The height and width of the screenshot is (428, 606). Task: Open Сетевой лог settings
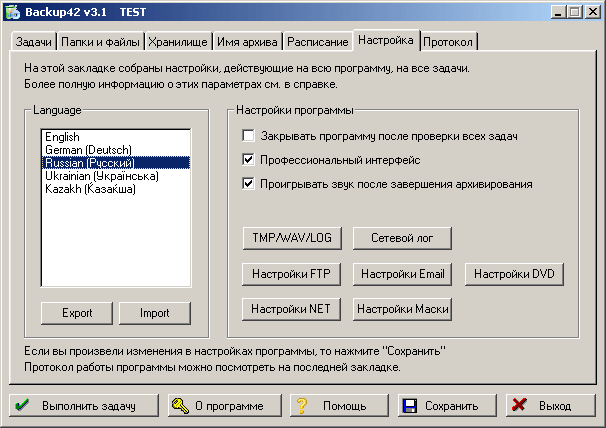click(x=402, y=238)
